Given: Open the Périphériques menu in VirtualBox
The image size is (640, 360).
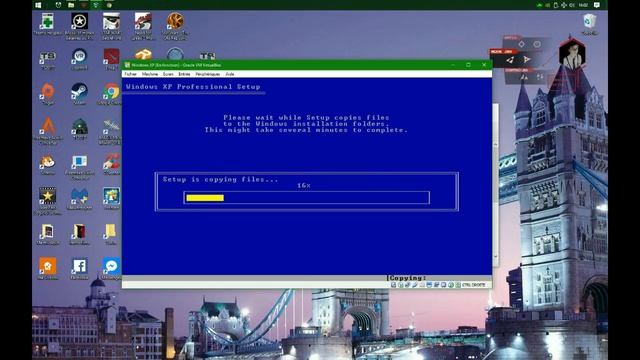Looking at the screenshot, I should tap(208, 74).
